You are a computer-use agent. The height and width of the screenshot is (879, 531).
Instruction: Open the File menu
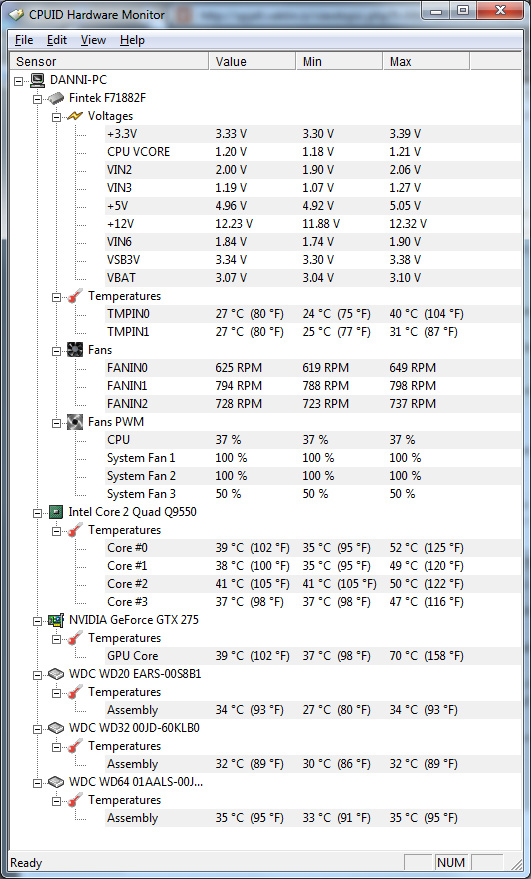(24, 40)
